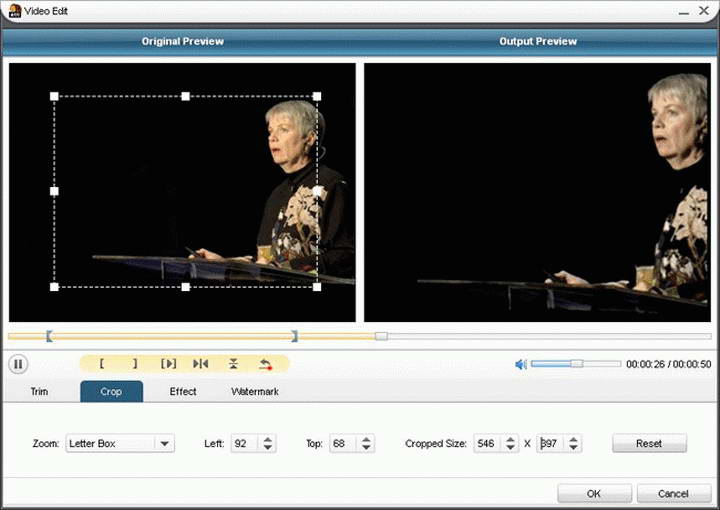
Task: Close the Video Edit window
Action: [x=704, y=10]
